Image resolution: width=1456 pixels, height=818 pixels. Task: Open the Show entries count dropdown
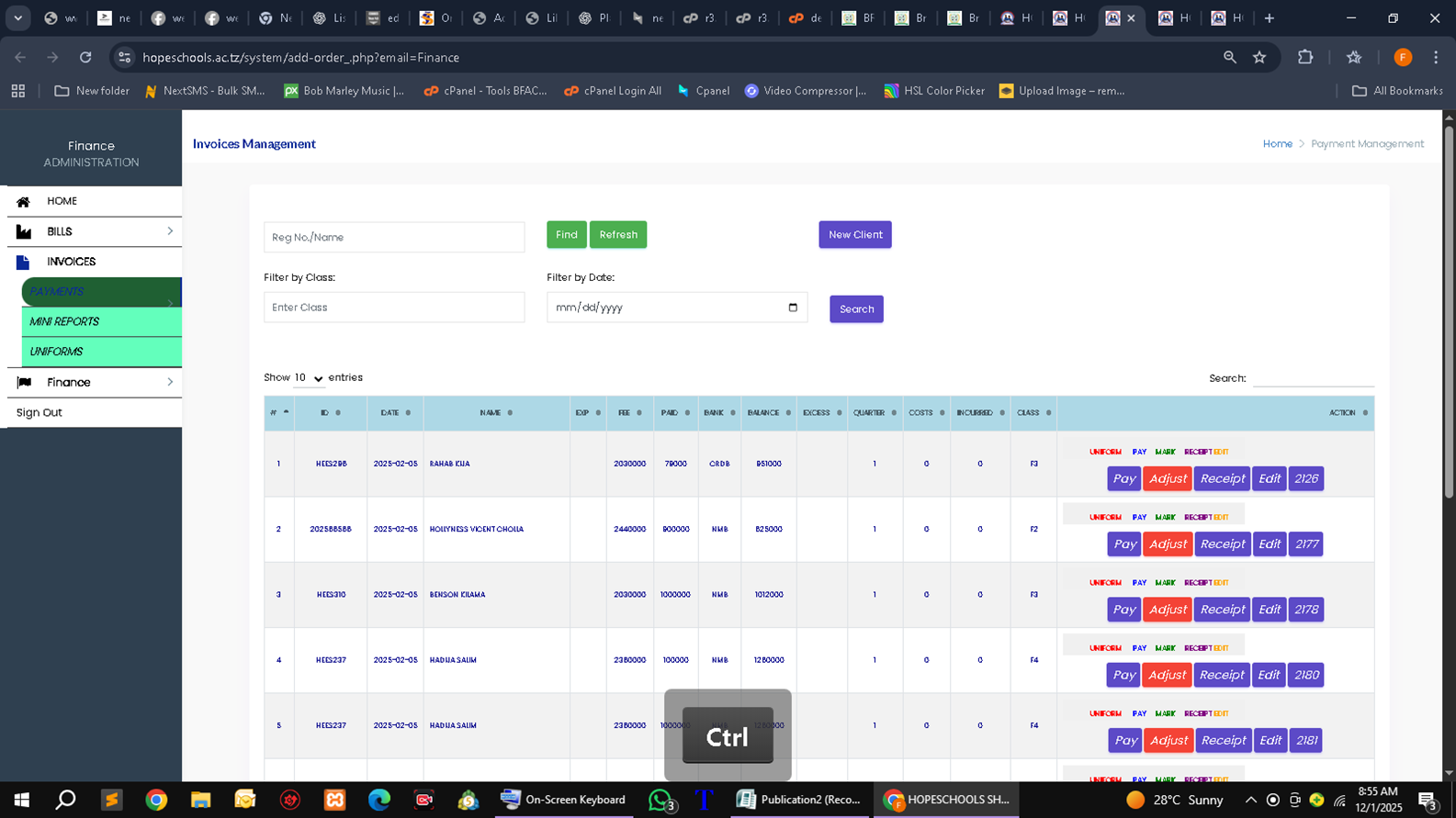click(309, 378)
